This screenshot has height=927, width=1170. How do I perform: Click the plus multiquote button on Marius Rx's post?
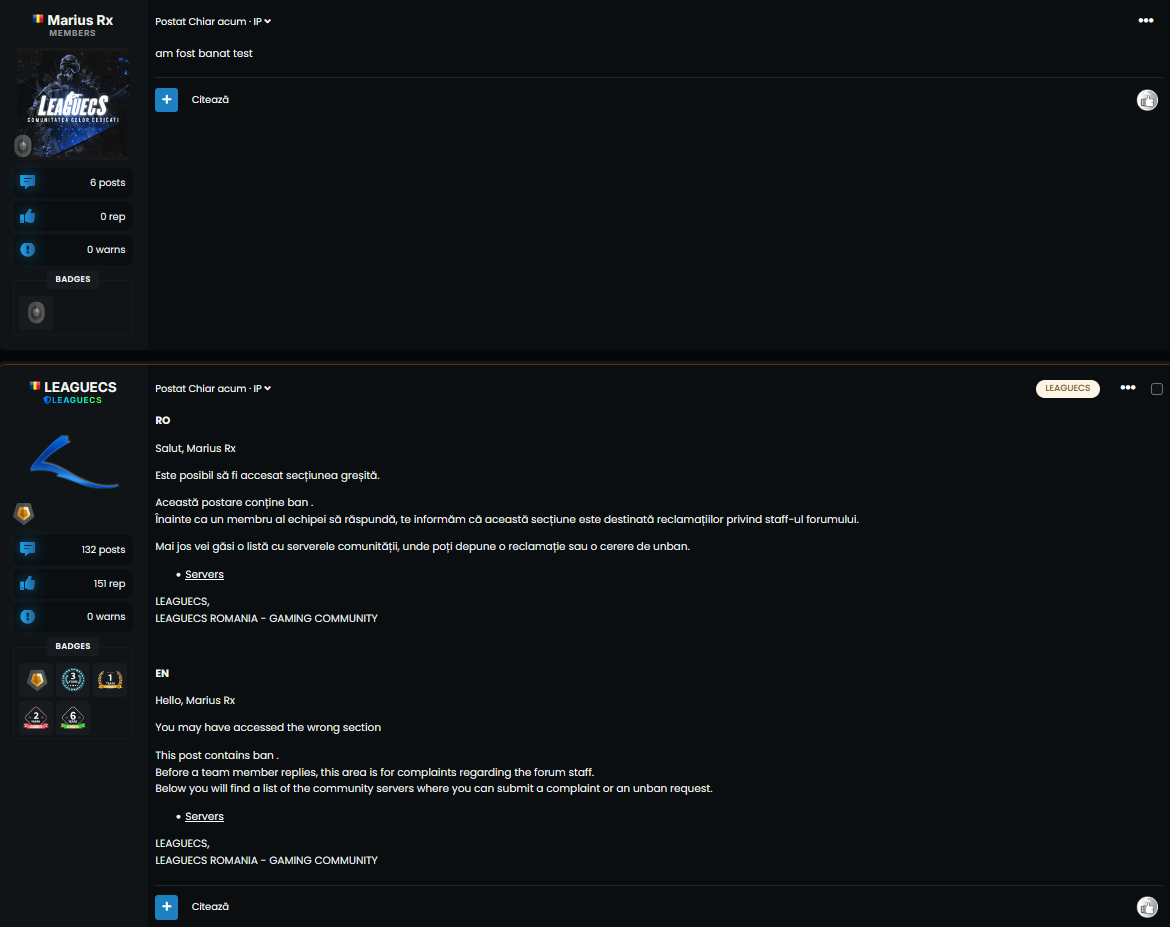166,99
